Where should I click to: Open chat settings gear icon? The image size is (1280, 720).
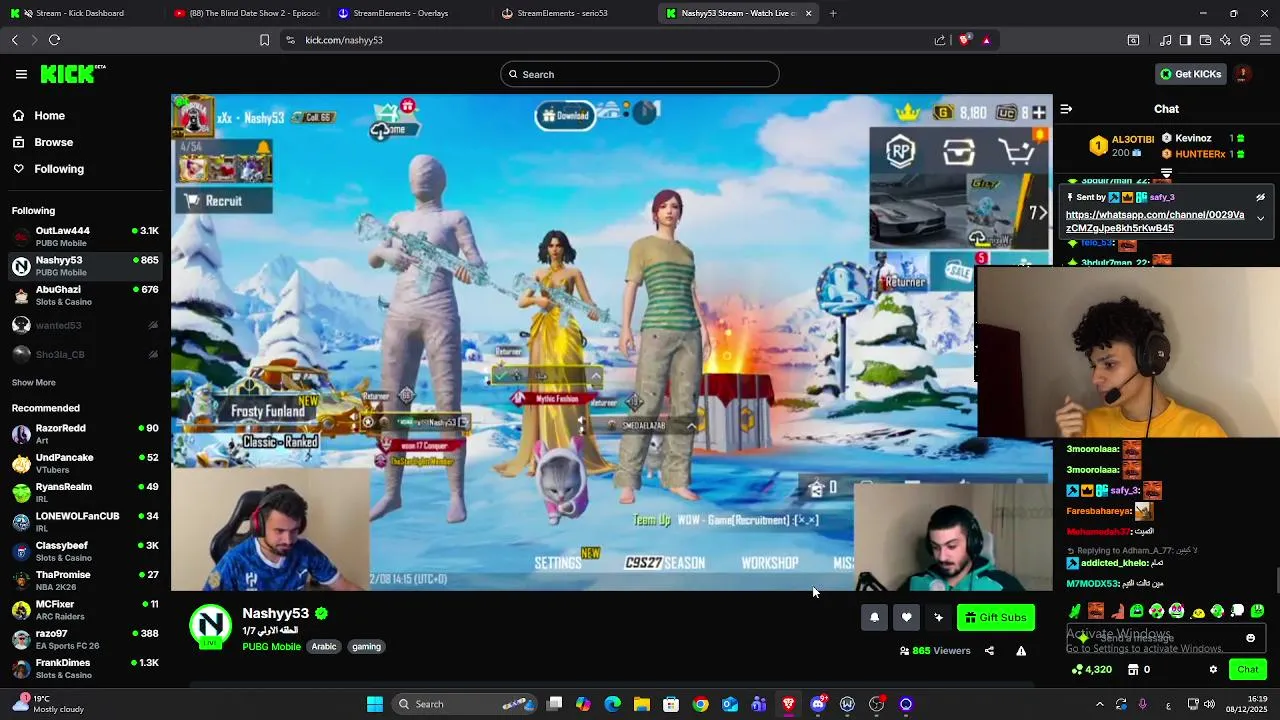click(x=1213, y=670)
